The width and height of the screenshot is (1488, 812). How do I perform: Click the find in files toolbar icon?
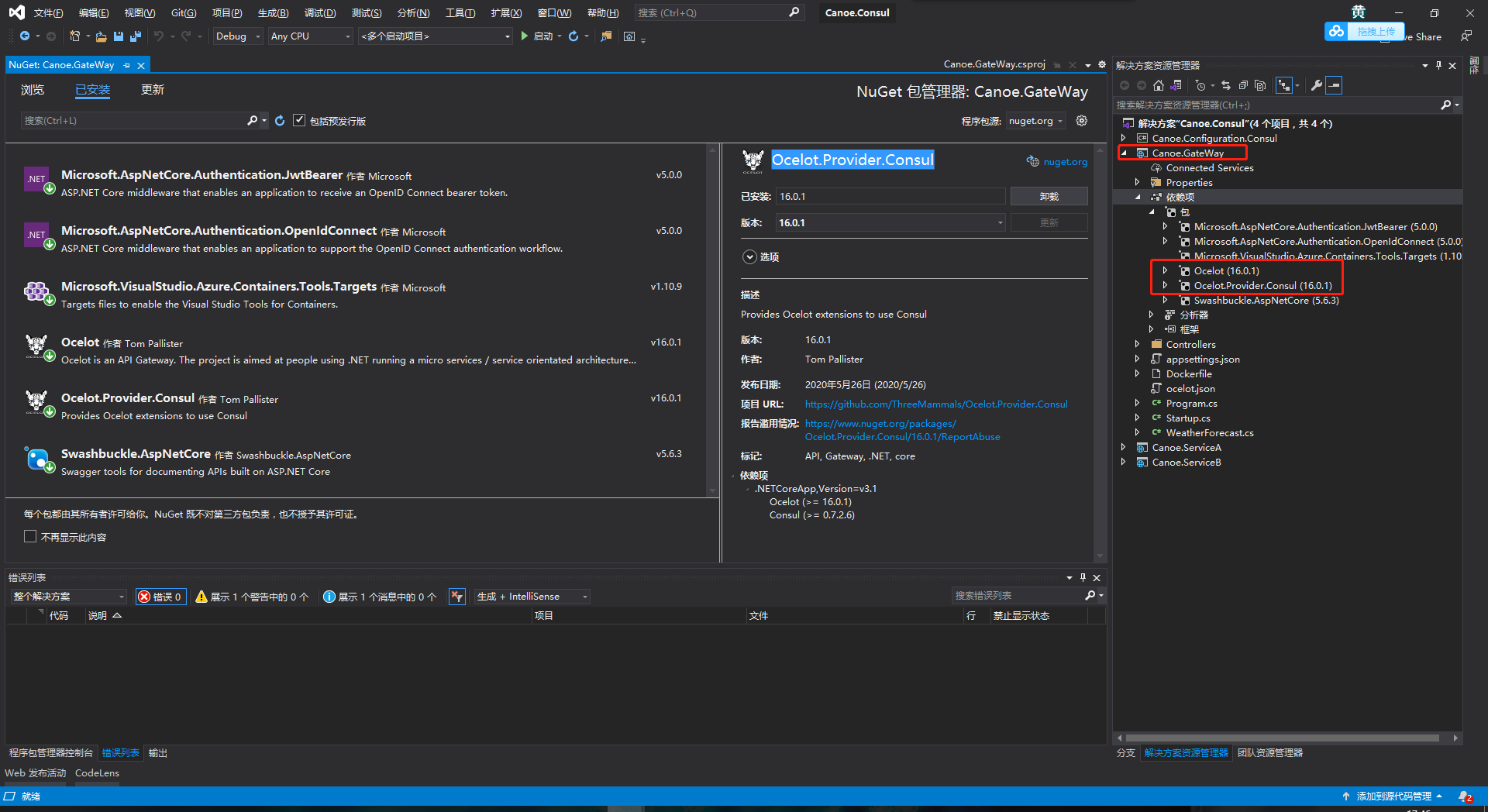607,36
